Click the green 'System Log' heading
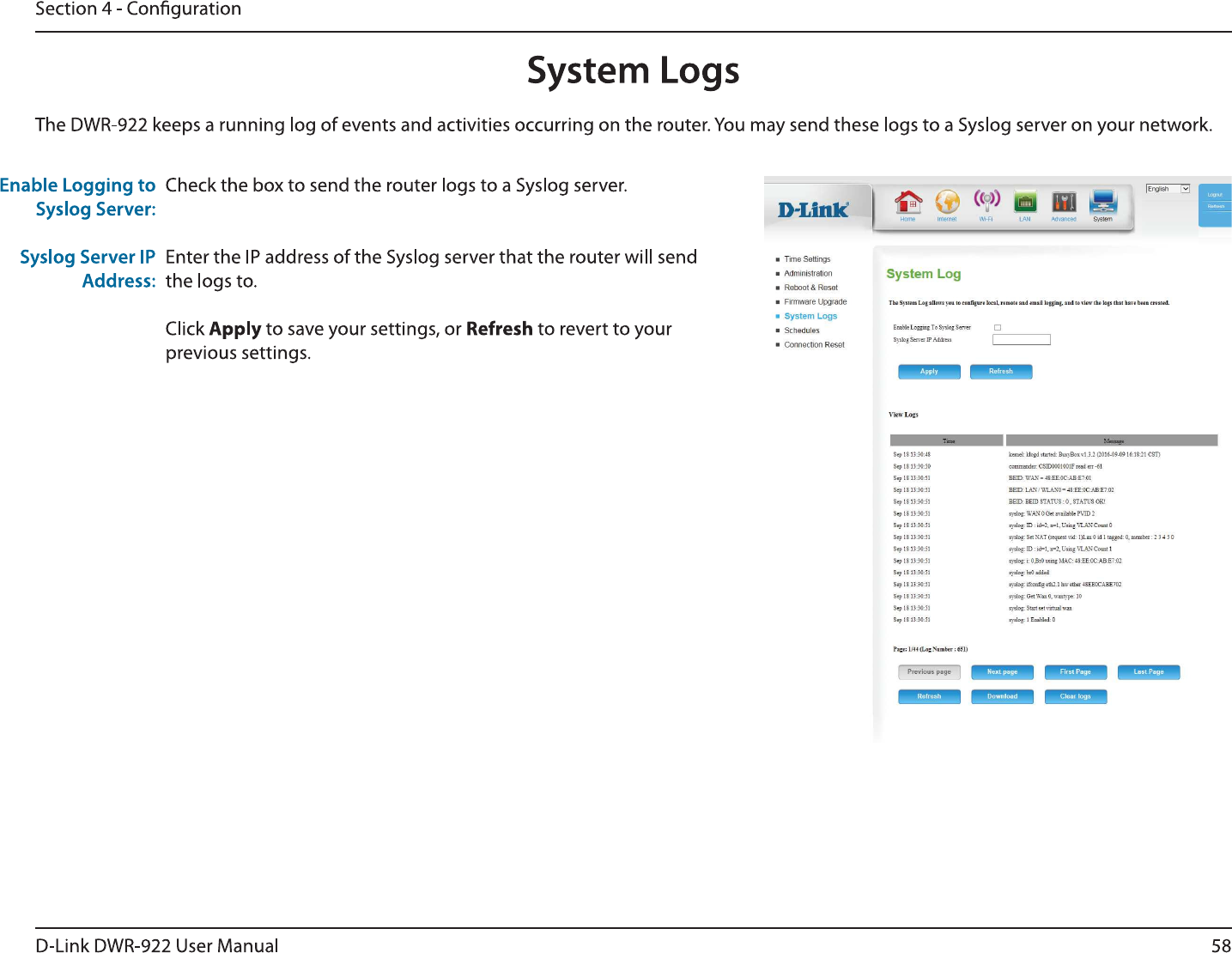Screen dimensions: 1232x953 pyautogui.click(x=924, y=274)
